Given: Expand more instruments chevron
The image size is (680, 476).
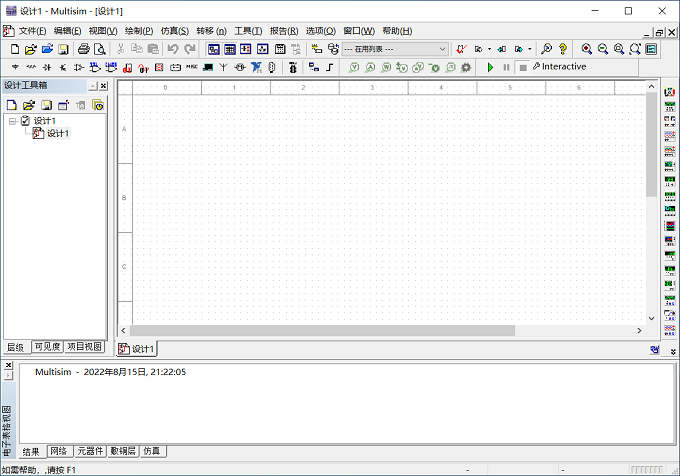Looking at the screenshot, I should 673,352.
